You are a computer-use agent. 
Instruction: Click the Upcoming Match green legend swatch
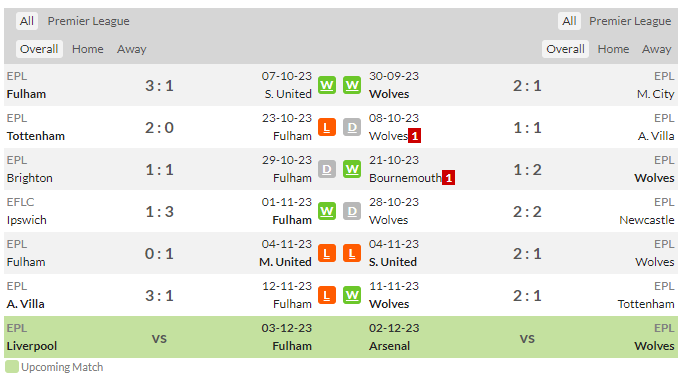[12, 367]
